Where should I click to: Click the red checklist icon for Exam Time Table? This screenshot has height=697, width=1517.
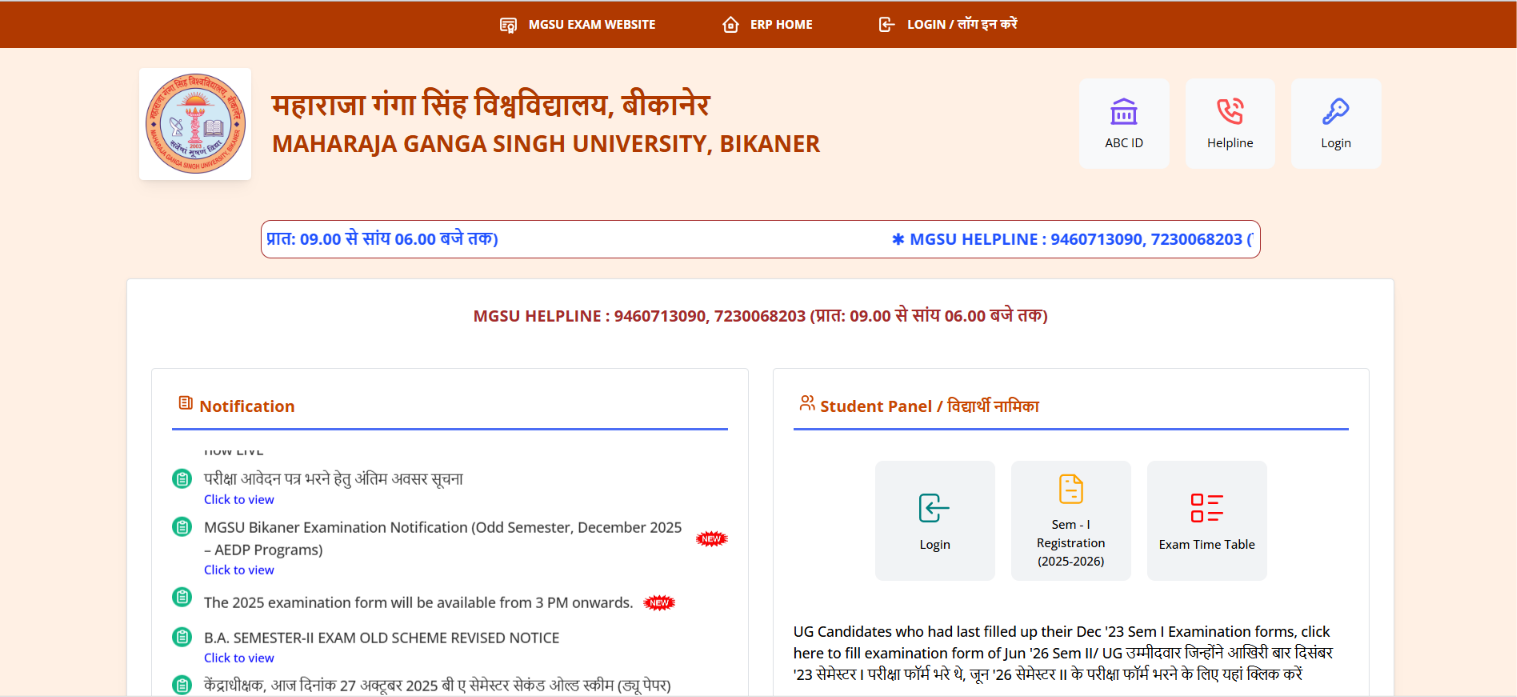pos(1207,508)
